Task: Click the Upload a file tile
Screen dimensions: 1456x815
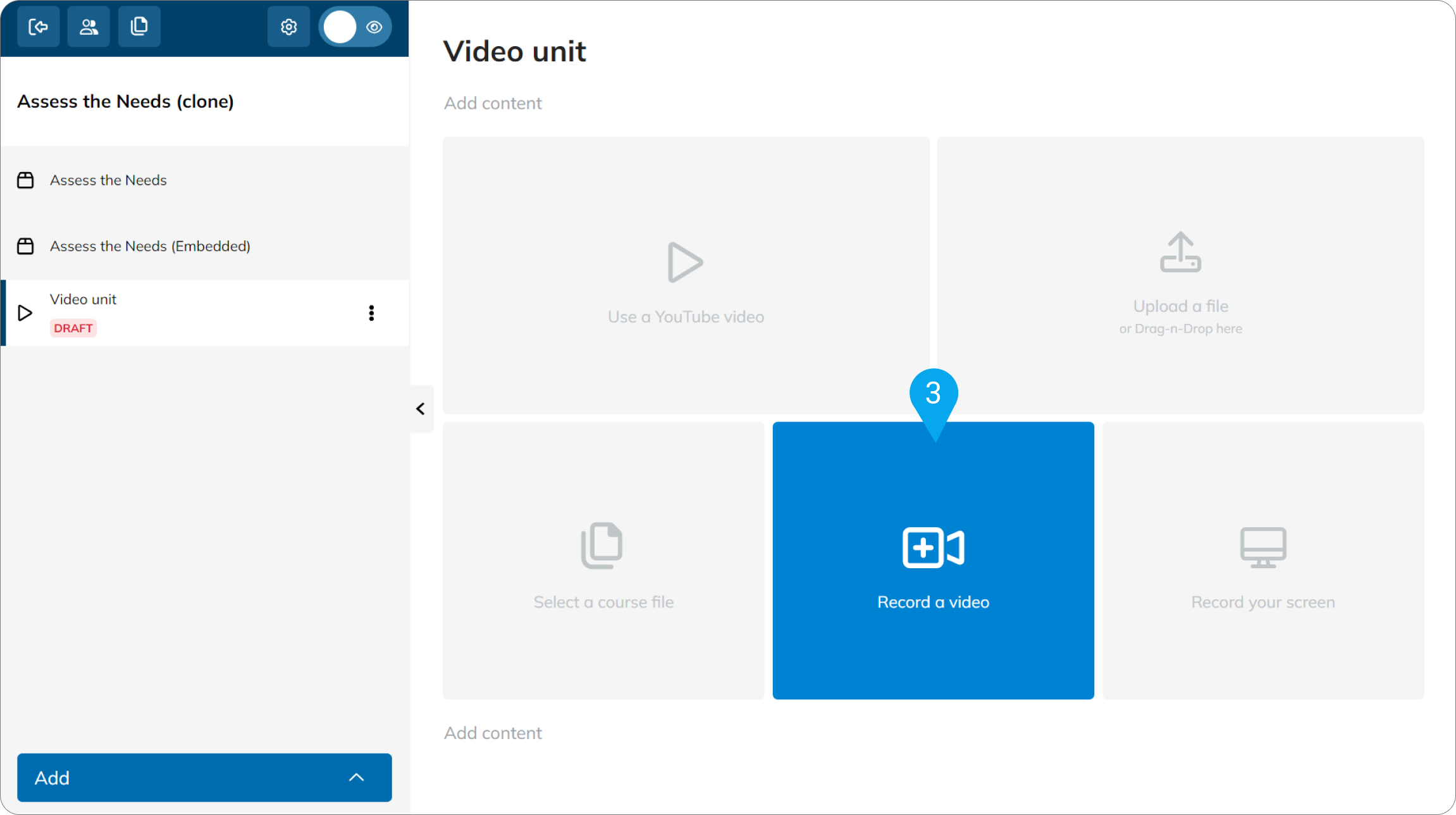Action: click(x=1181, y=276)
